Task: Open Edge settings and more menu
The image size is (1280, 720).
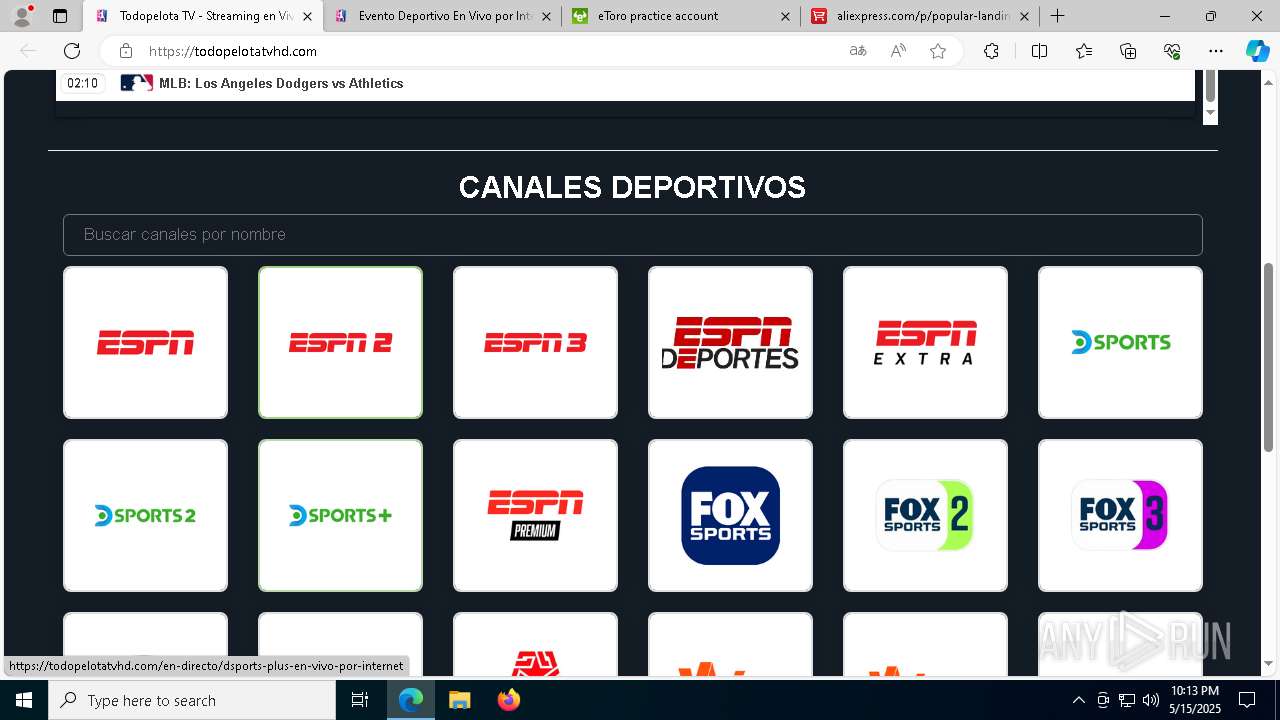Action: [1216, 51]
